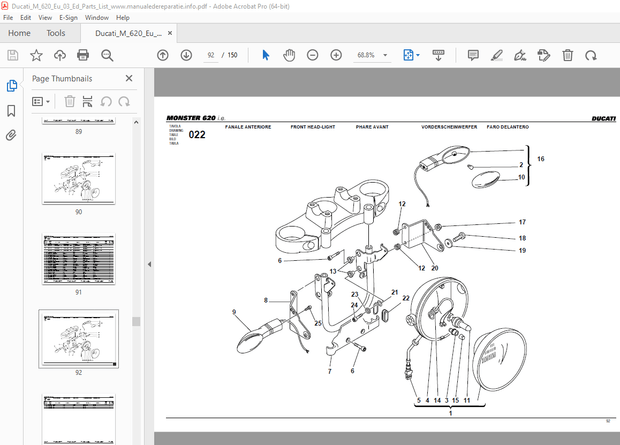
Task: Click the insert pages thumbnail icon
Action: [x=87, y=102]
